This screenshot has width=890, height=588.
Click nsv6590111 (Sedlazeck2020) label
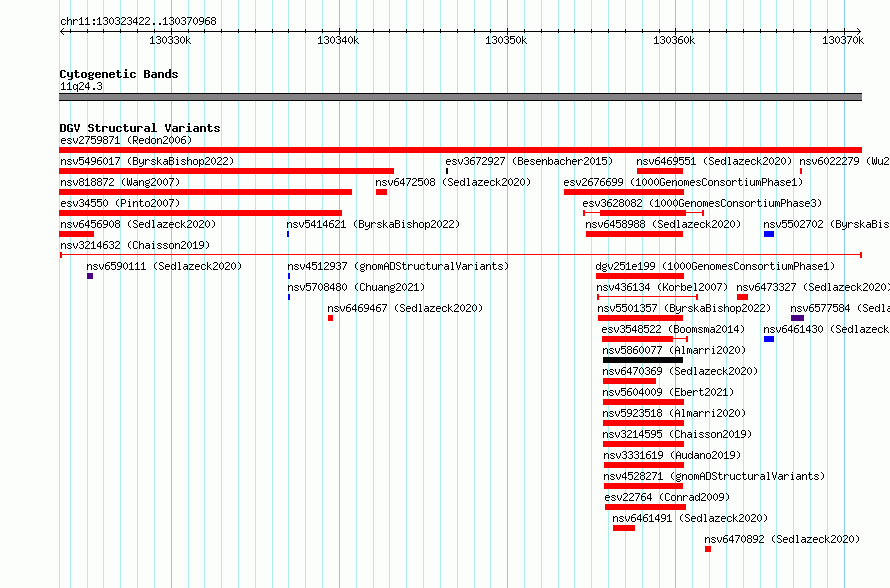(164, 266)
